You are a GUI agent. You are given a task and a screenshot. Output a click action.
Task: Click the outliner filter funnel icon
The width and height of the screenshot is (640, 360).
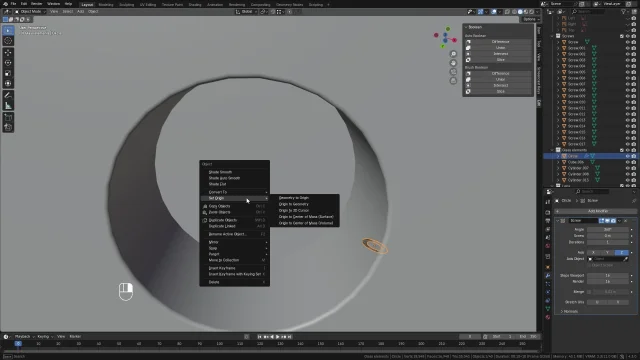pyautogui.click(x=624, y=12)
